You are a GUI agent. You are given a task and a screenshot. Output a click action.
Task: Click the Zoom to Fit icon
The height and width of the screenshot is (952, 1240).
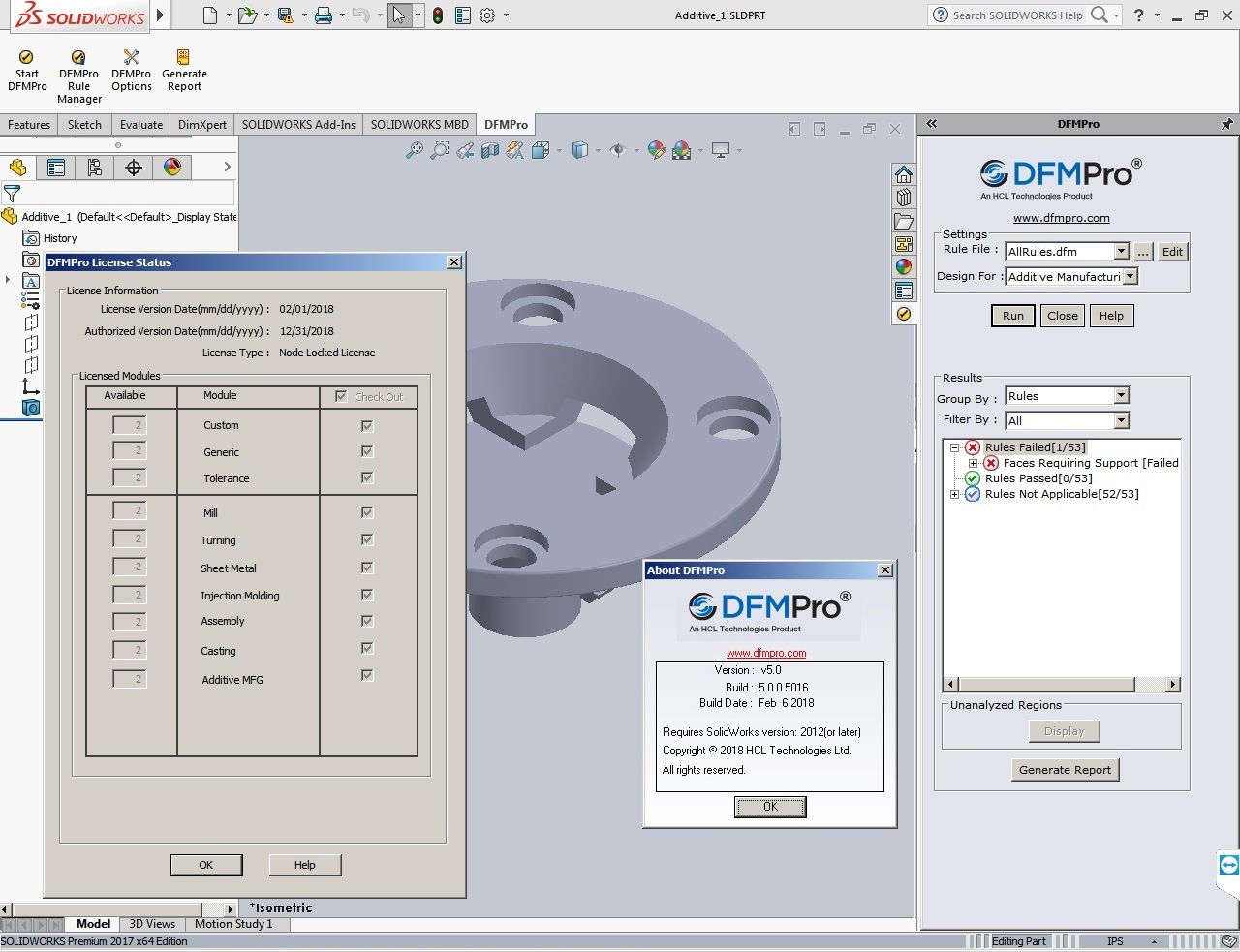pyautogui.click(x=414, y=150)
